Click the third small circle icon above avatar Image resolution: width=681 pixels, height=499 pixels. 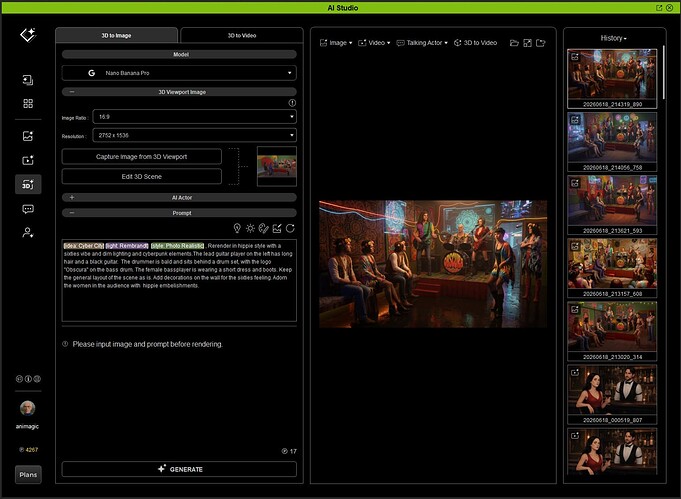37,379
